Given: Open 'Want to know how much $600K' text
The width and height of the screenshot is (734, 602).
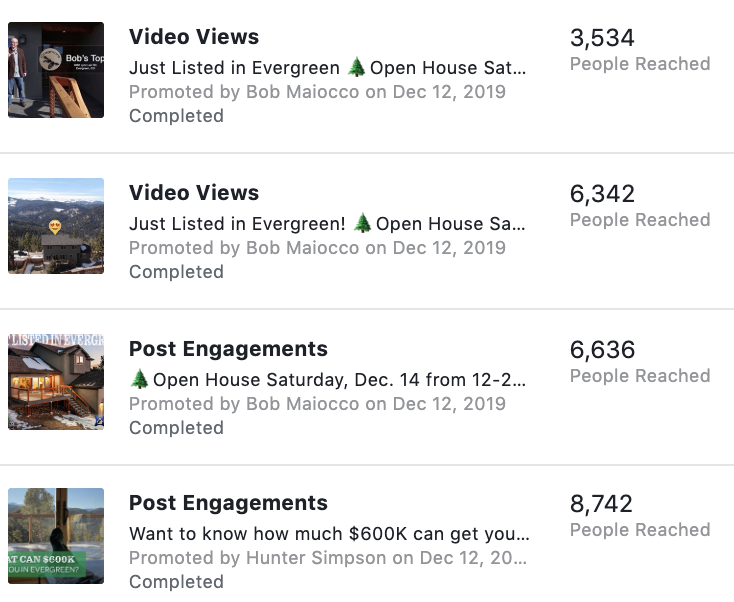Looking at the screenshot, I should pos(329,534).
